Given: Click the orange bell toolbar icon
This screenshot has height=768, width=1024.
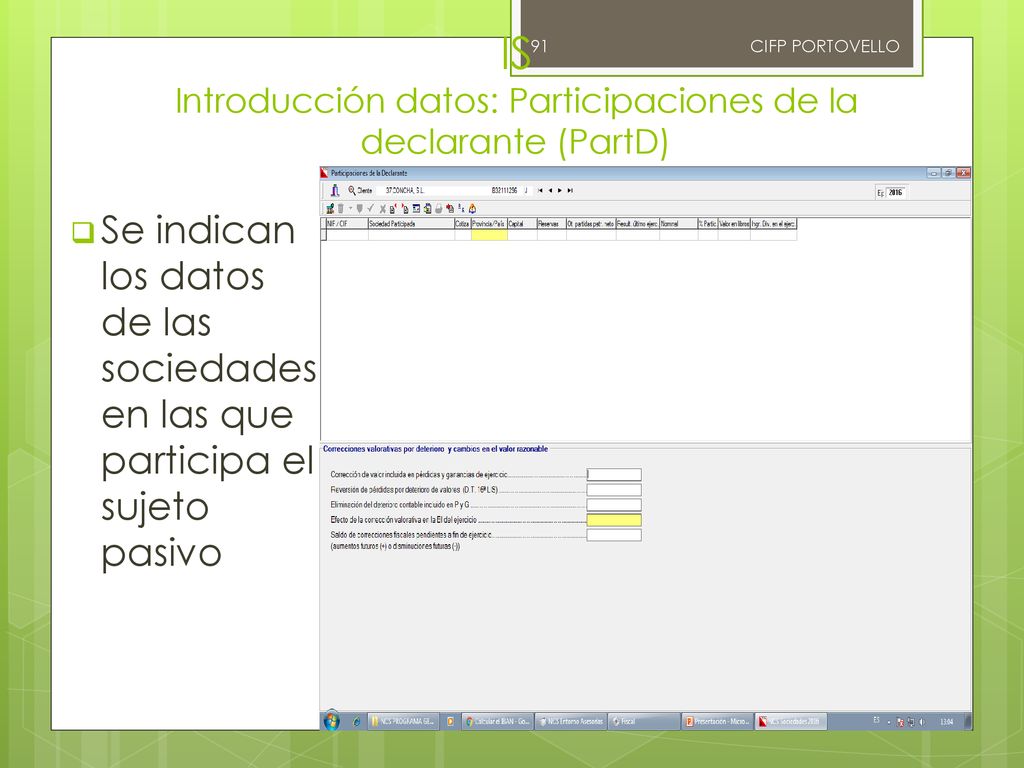Looking at the screenshot, I should 472,209.
